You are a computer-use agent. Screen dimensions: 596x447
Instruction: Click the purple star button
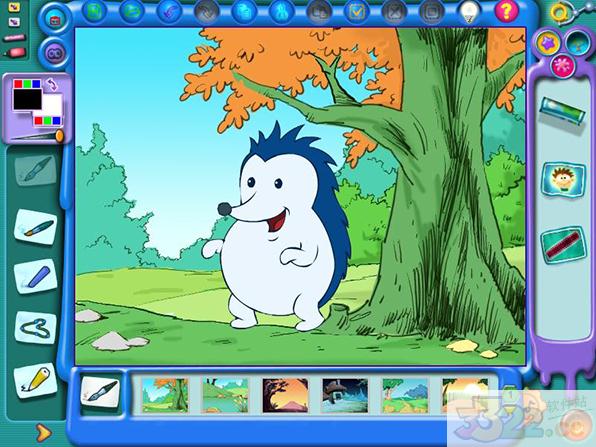pyautogui.click(x=548, y=43)
